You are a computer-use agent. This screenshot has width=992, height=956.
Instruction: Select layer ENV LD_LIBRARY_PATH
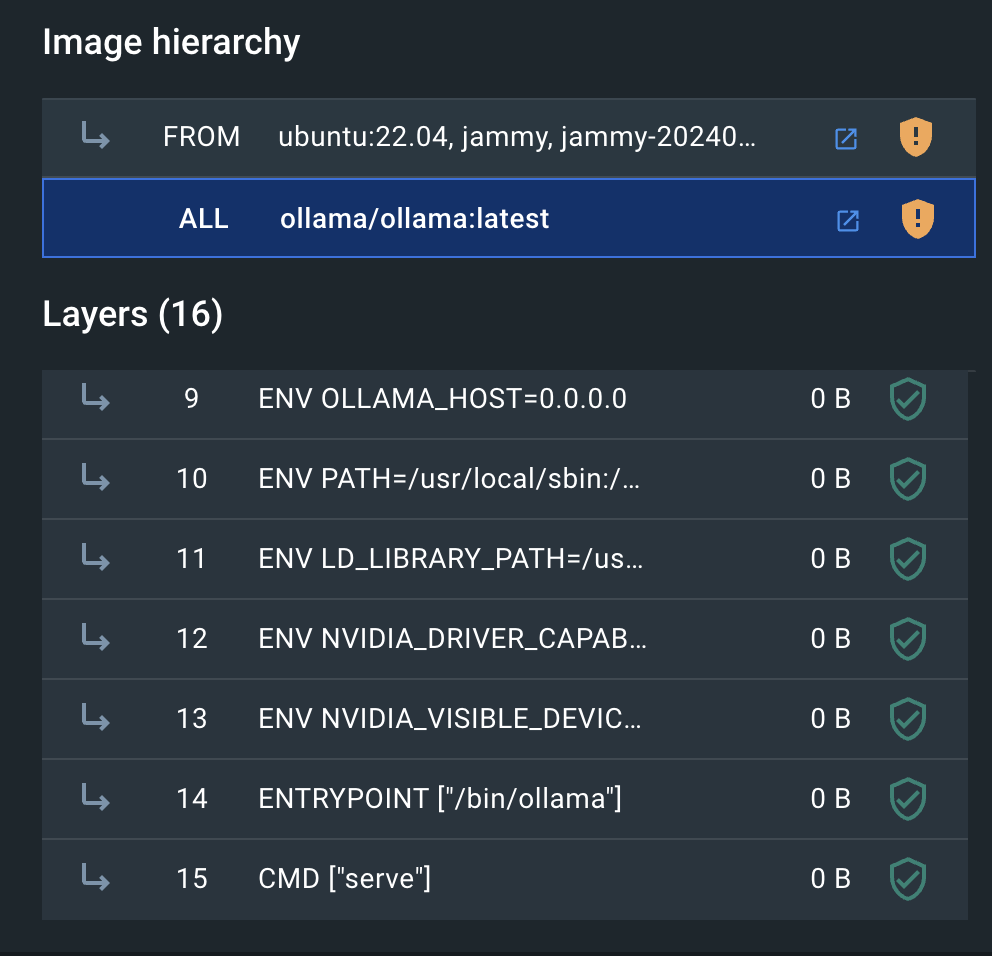tap(505, 559)
